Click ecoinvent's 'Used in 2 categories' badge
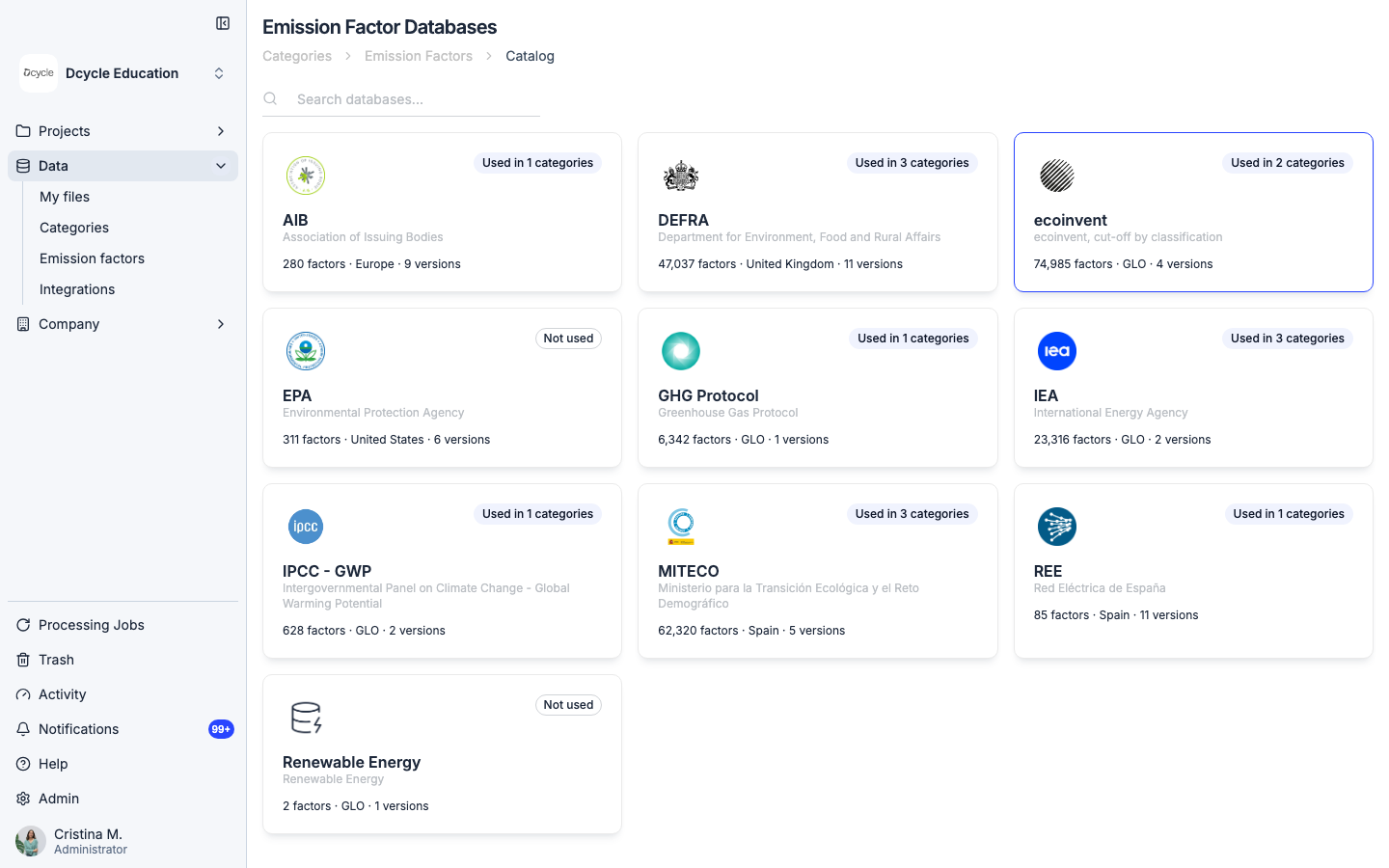Screen dimensions: 1389x868 (x=1288, y=163)
